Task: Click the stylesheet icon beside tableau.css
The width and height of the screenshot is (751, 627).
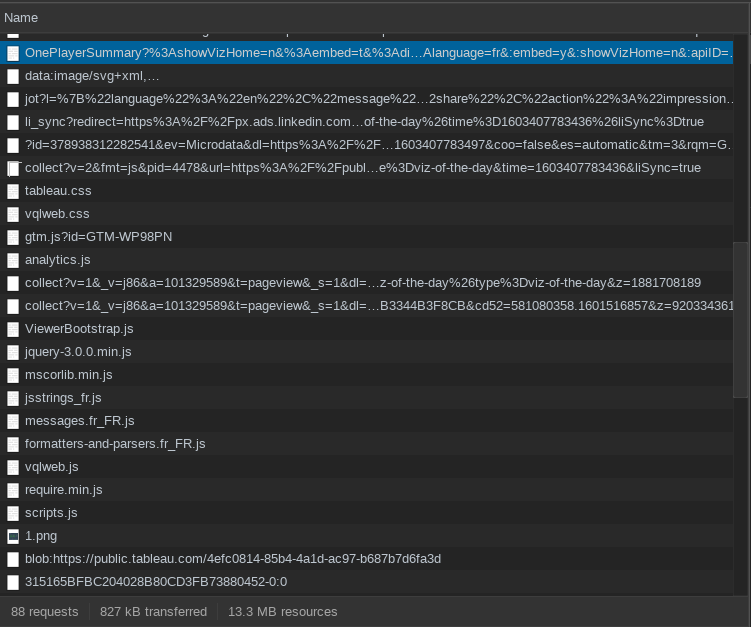Action: pos(13,191)
